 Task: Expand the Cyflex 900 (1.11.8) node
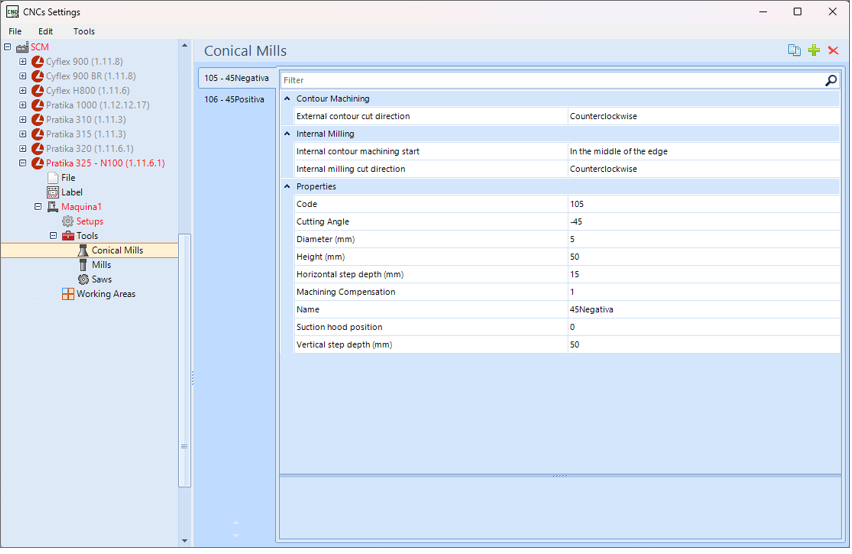(23, 61)
